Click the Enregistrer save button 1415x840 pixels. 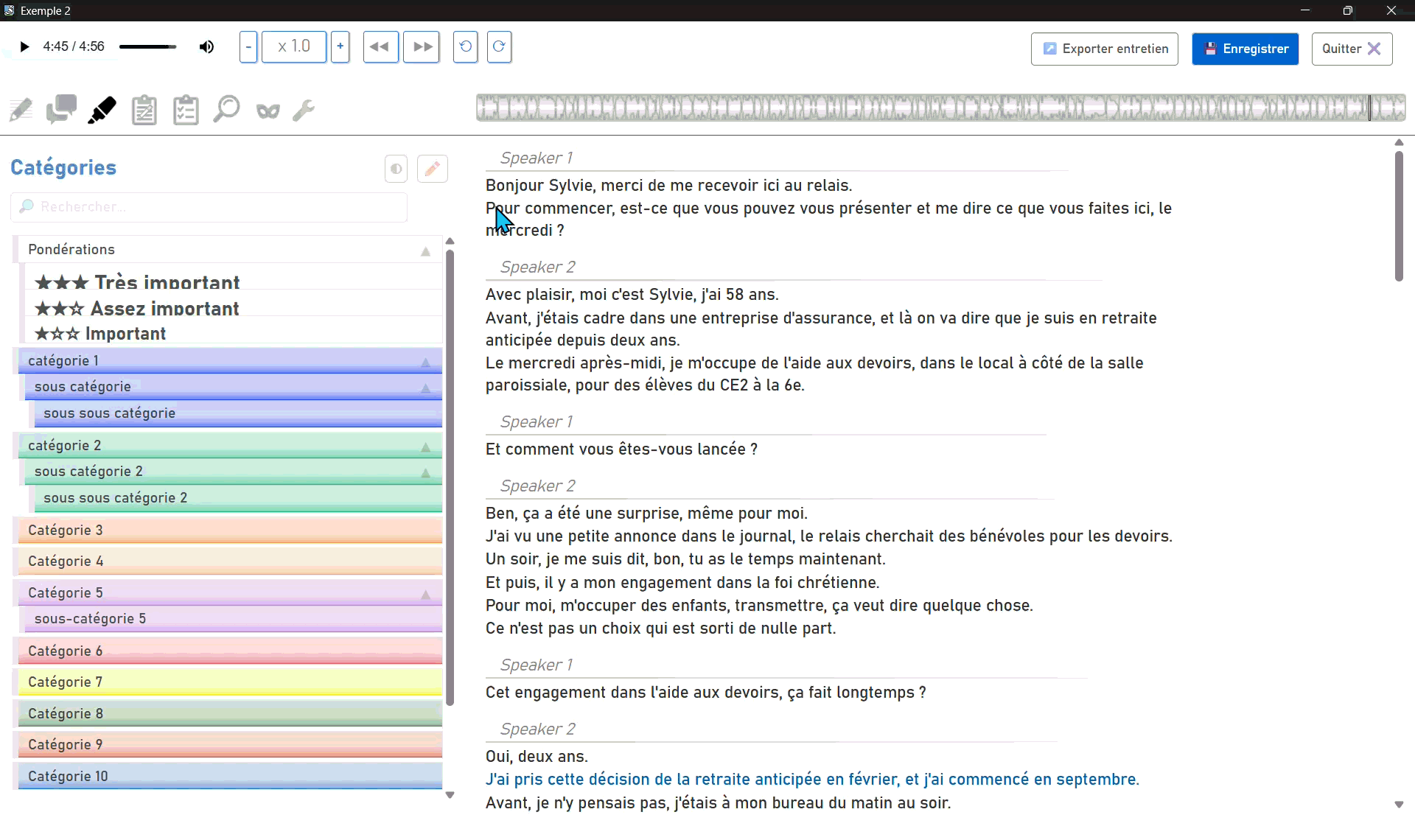1245,49
